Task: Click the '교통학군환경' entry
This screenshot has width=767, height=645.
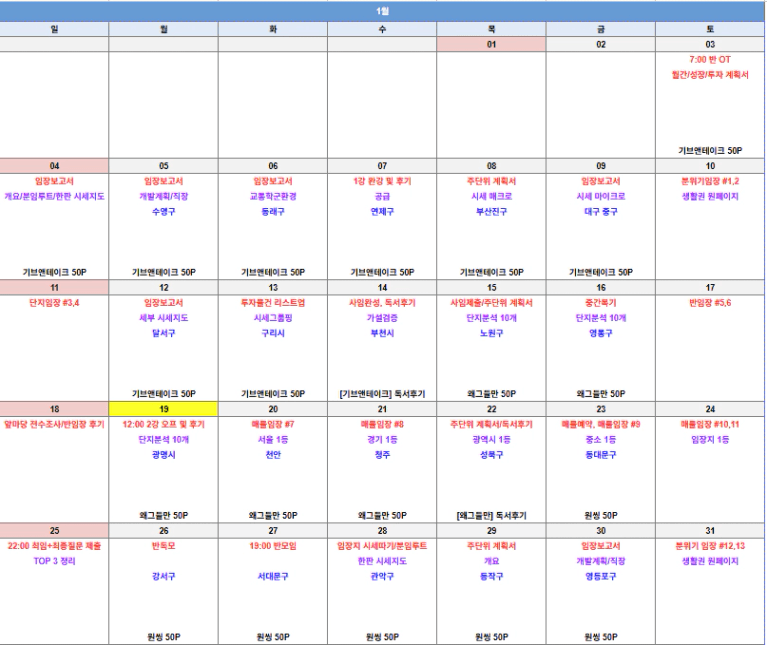Action: click(x=273, y=197)
